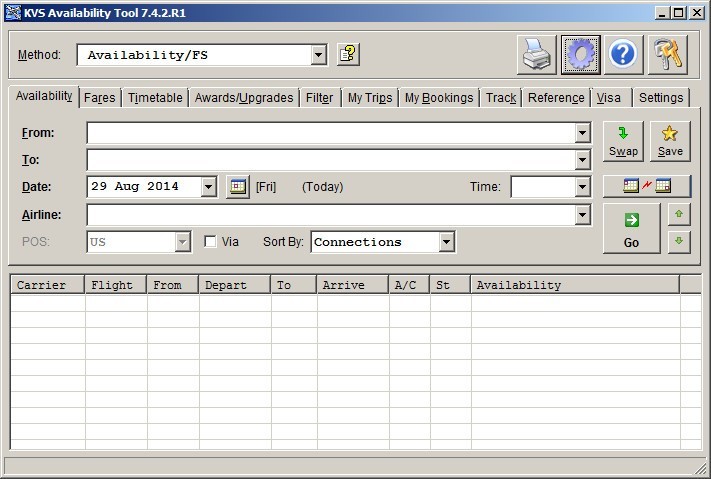Click the Depart column header
This screenshot has height=479, width=711.
235,285
